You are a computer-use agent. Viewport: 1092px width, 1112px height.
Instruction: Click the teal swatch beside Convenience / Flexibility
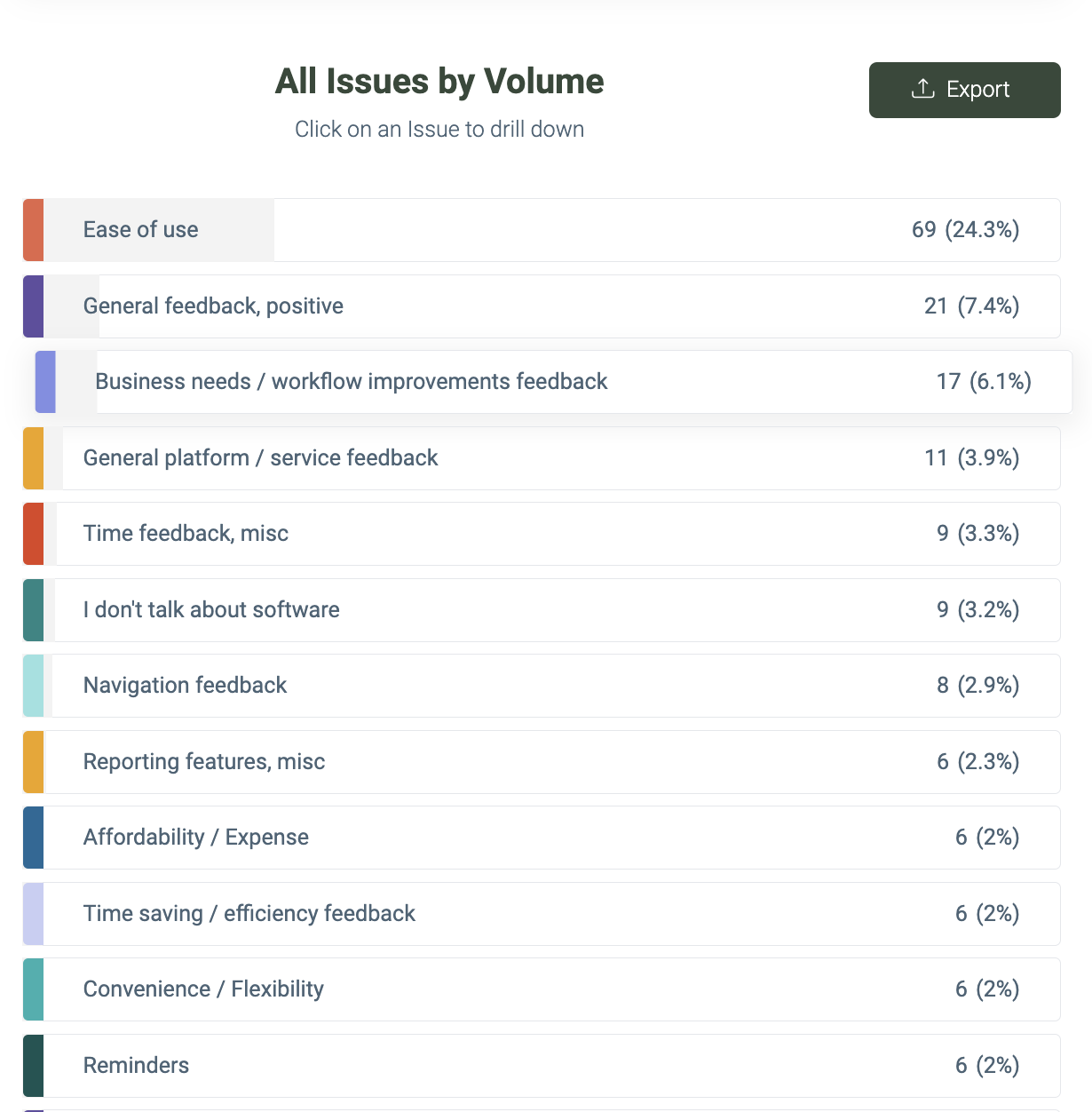click(x=33, y=989)
